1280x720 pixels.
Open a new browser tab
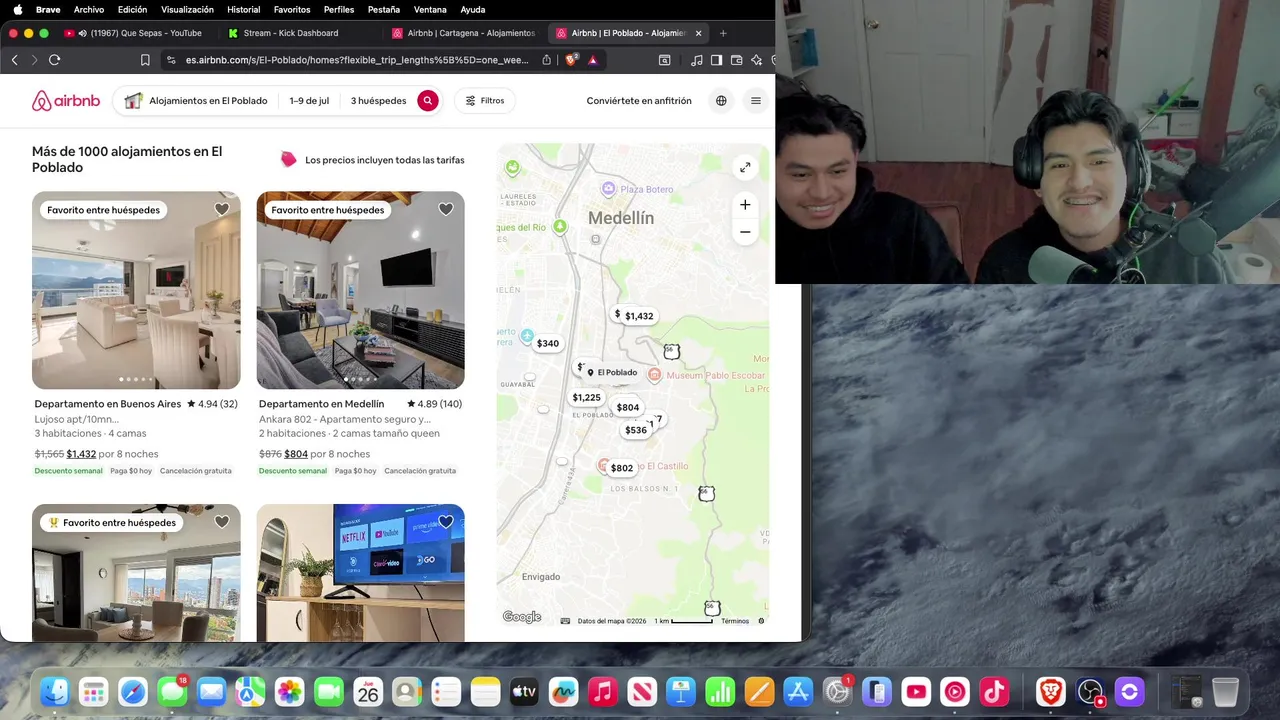(x=723, y=33)
